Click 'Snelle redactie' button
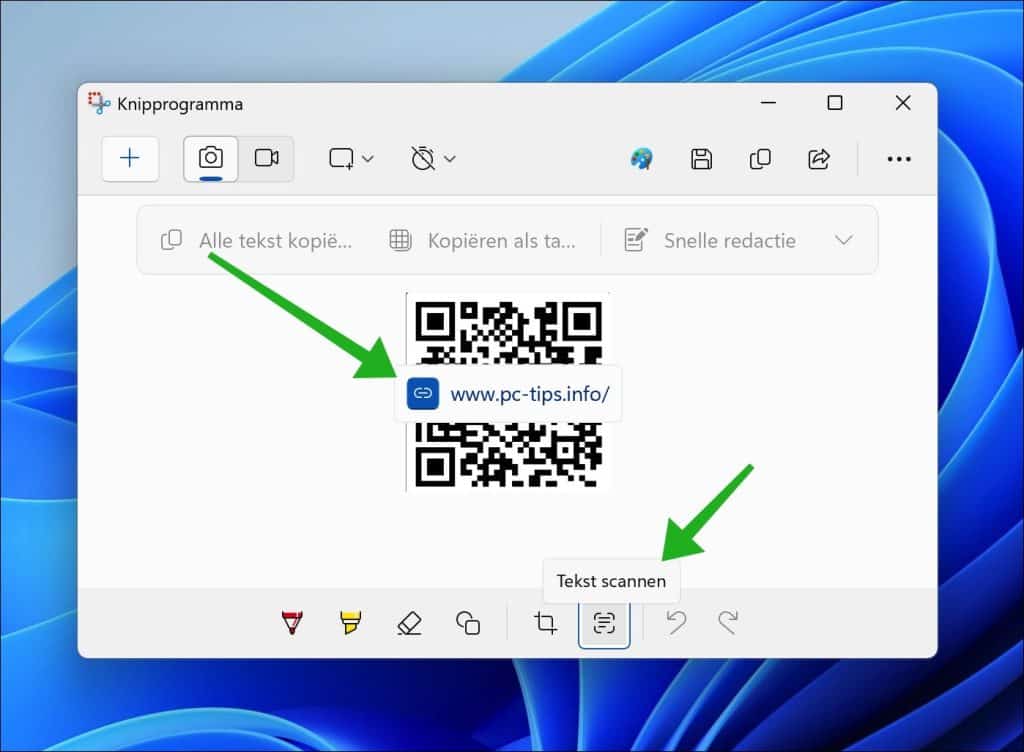This screenshot has width=1024, height=752. pos(711,241)
